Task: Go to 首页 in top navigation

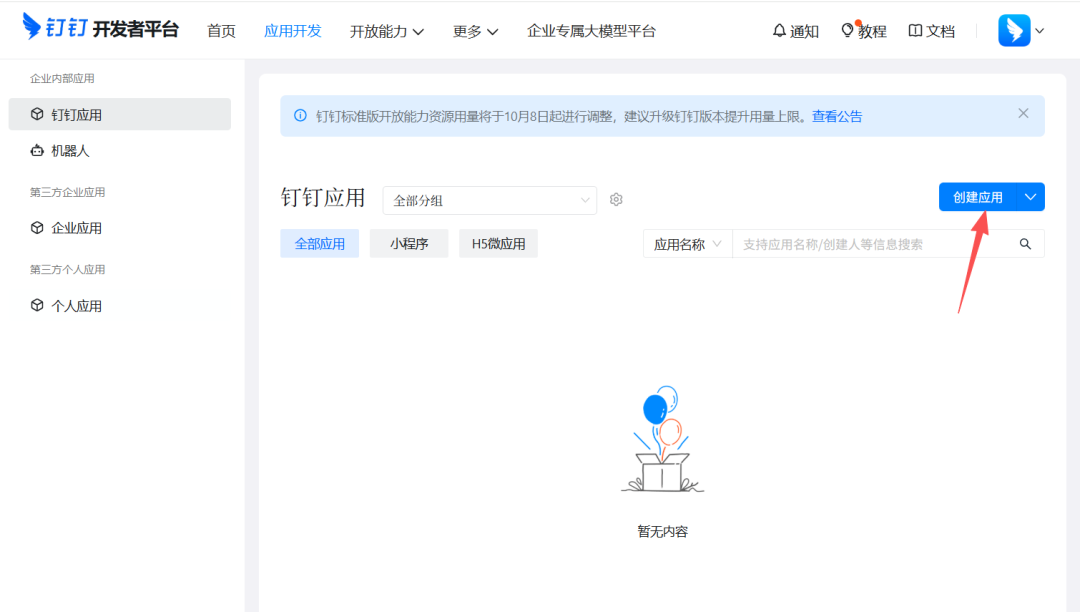Action: 221,30
